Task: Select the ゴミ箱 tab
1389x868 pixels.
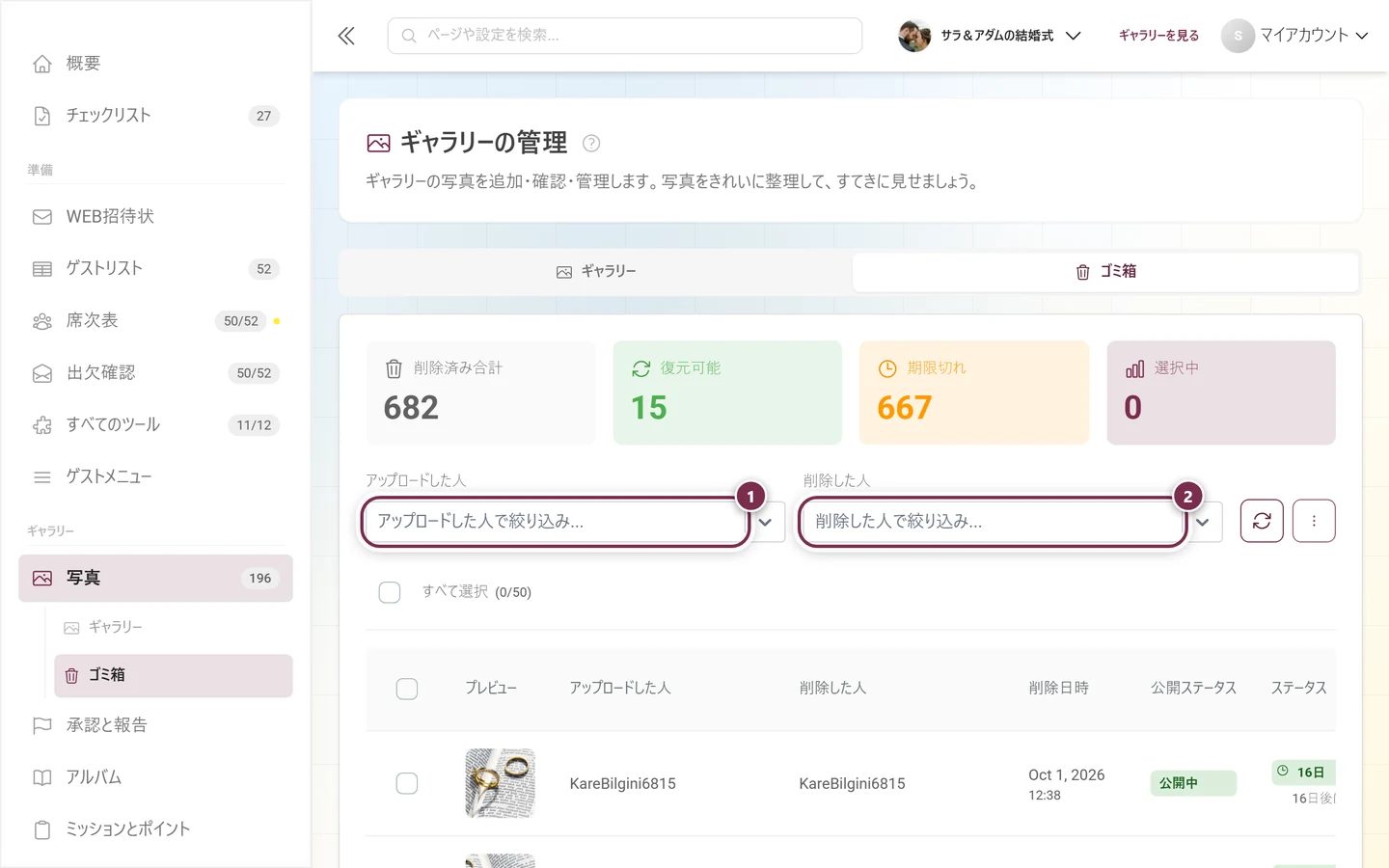Action: pyautogui.click(x=1105, y=272)
